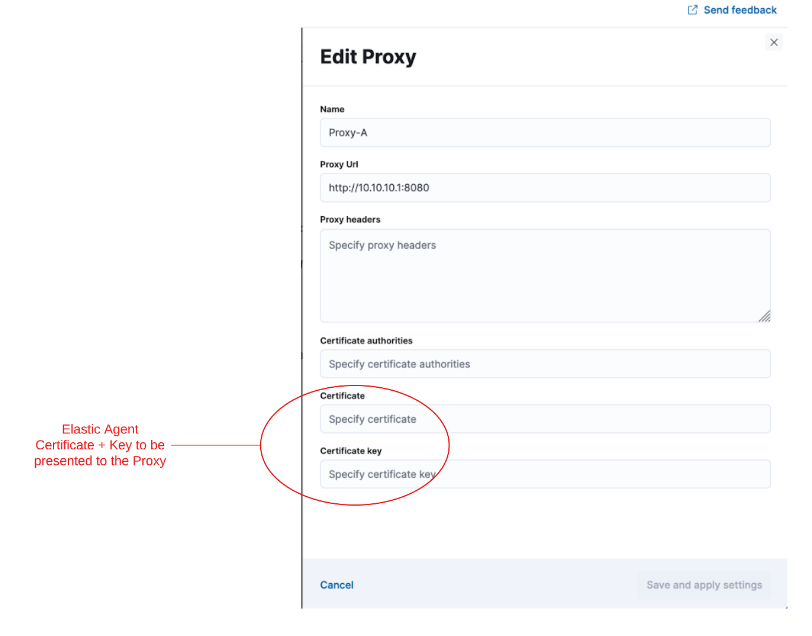Close the Edit Proxy flyout with the X

click(774, 42)
